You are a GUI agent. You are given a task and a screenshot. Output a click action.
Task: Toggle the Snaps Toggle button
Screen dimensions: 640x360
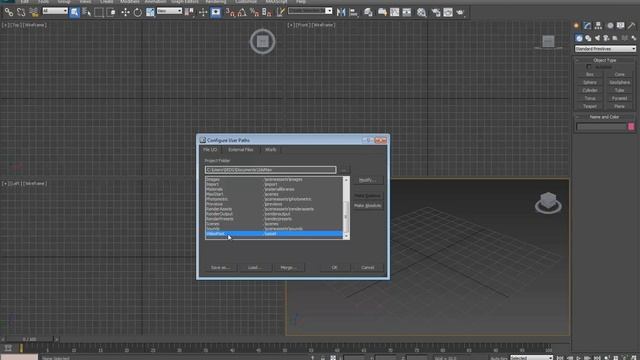click(x=230, y=12)
